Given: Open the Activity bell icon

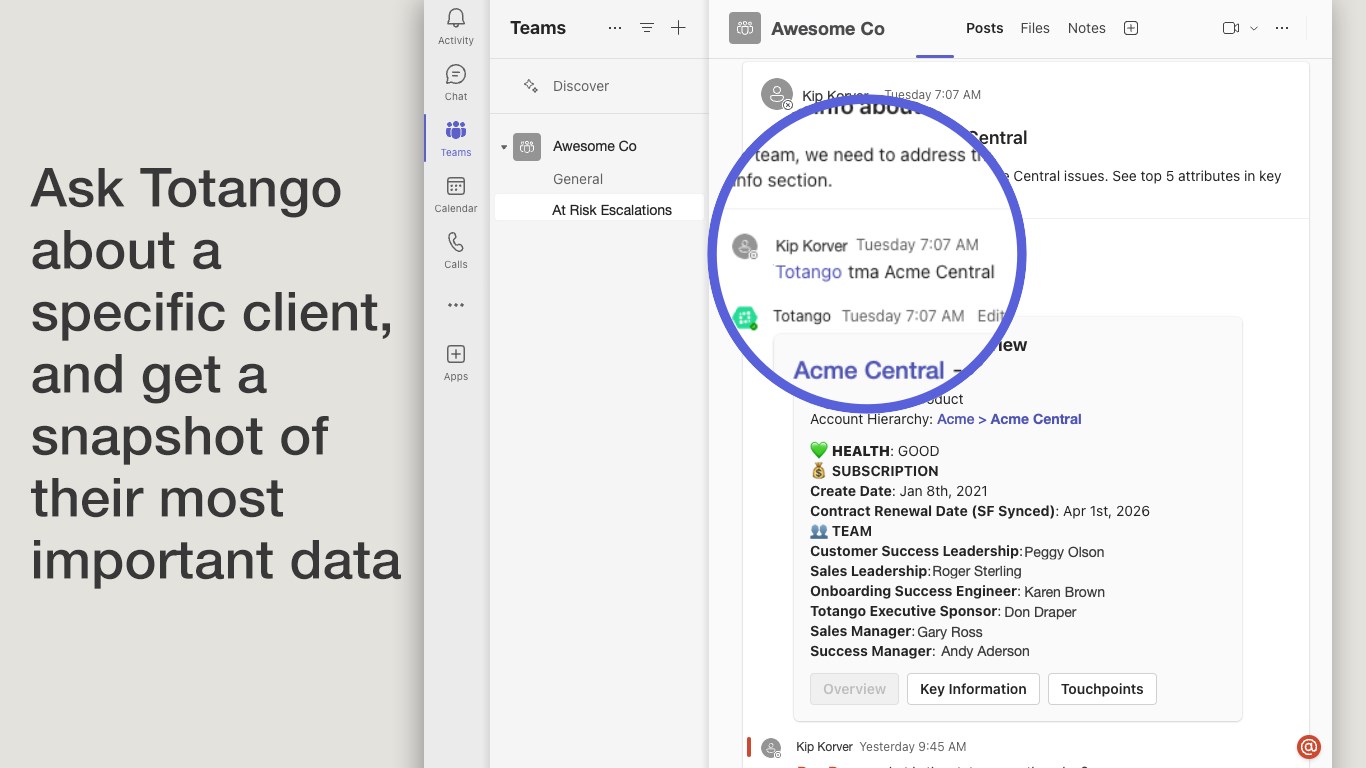Looking at the screenshot, I should [x=456, y=18].
